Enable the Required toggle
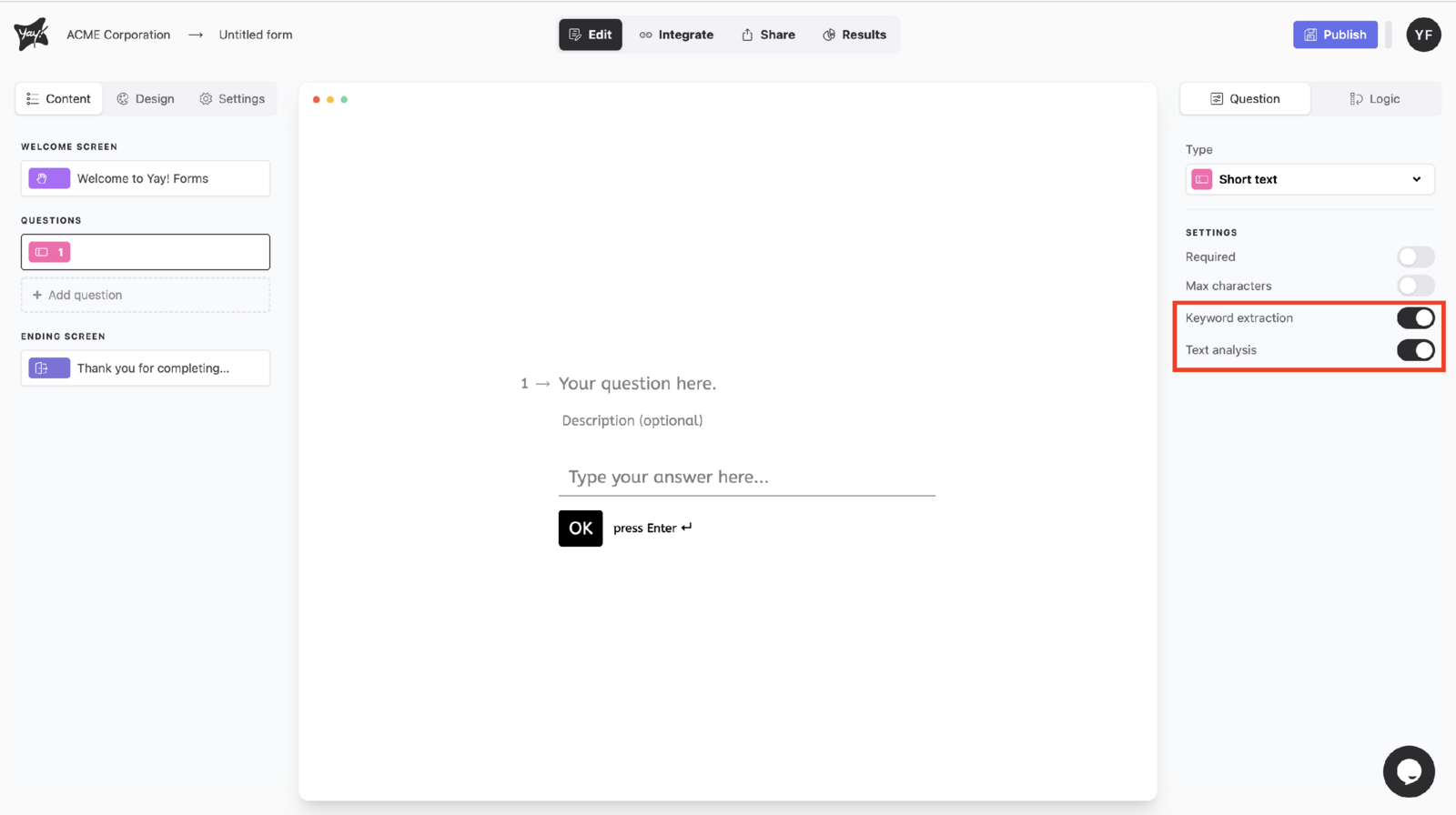Image resolution: width=1456 pixels, height=815 pixels. coord(1415,257)
